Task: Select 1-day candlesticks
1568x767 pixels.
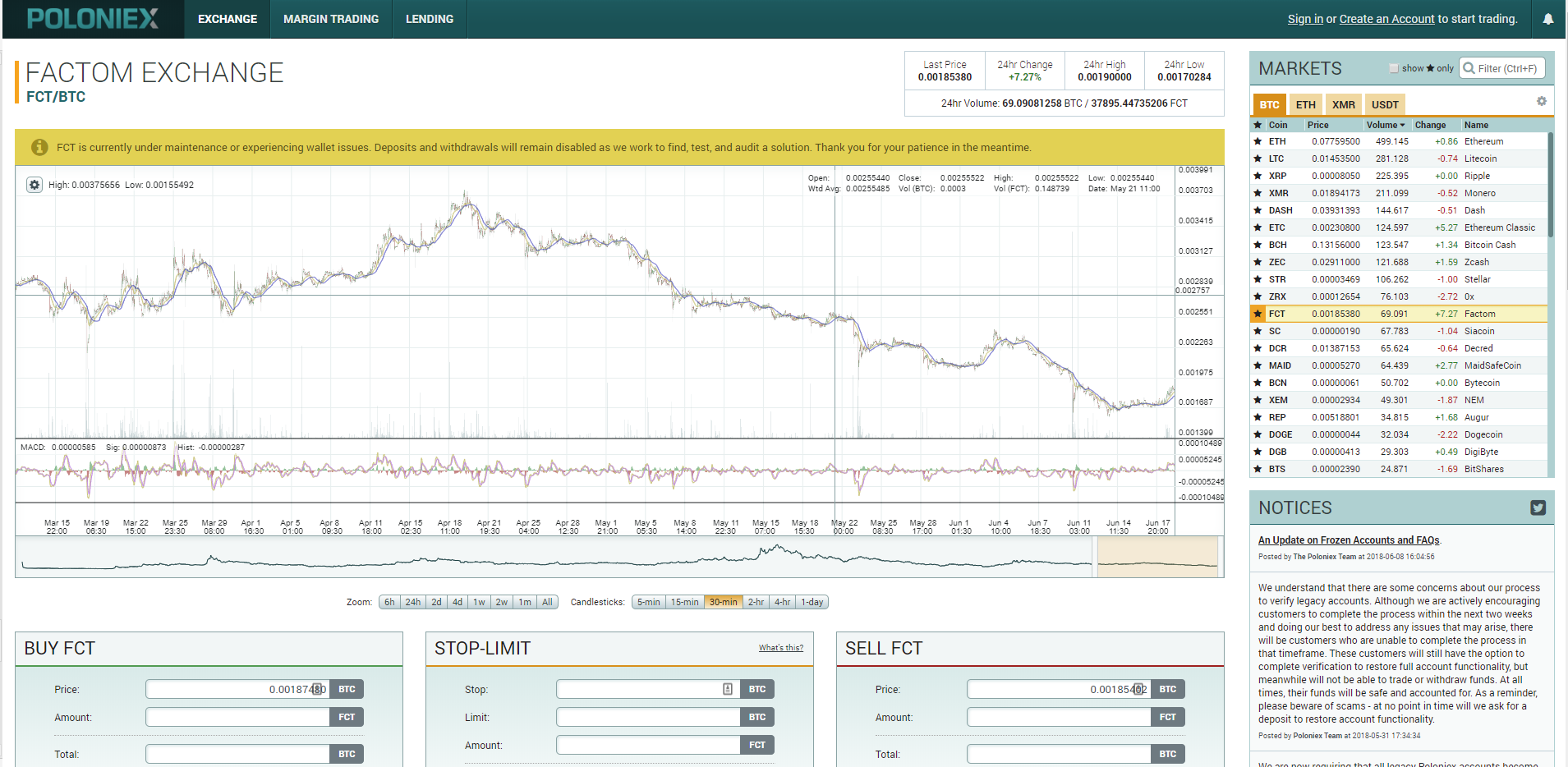Action: coord(812,602)
